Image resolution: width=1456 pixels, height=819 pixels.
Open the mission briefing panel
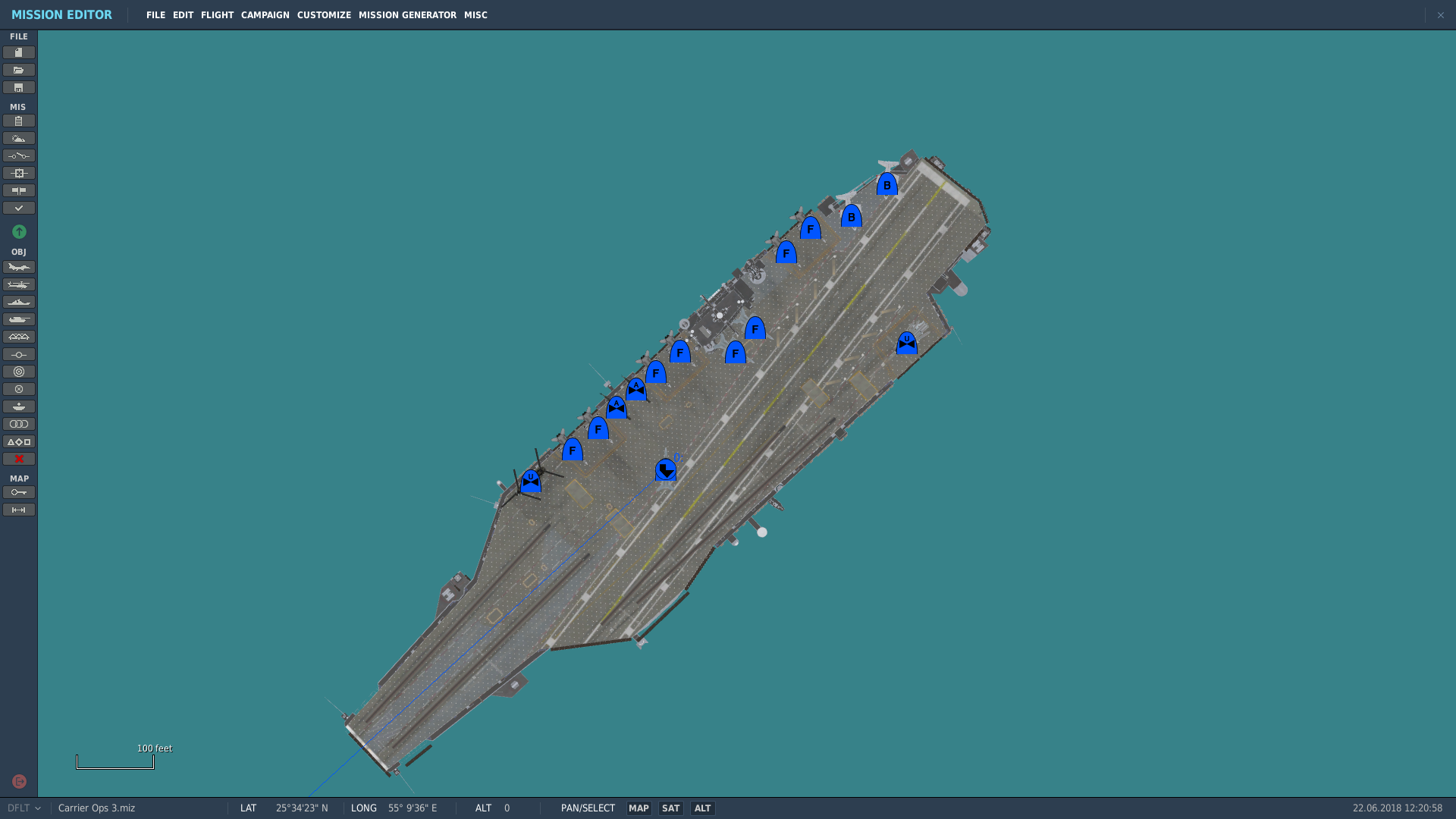tap(19, 121)
